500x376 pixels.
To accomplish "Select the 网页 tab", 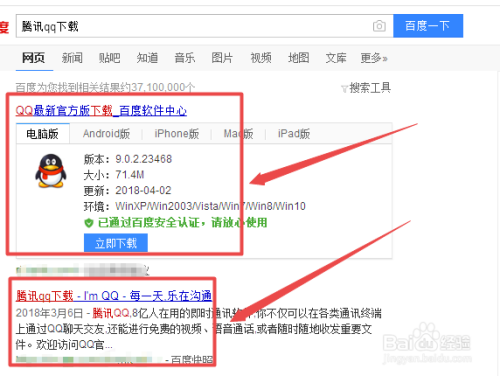I will [33, 58].
